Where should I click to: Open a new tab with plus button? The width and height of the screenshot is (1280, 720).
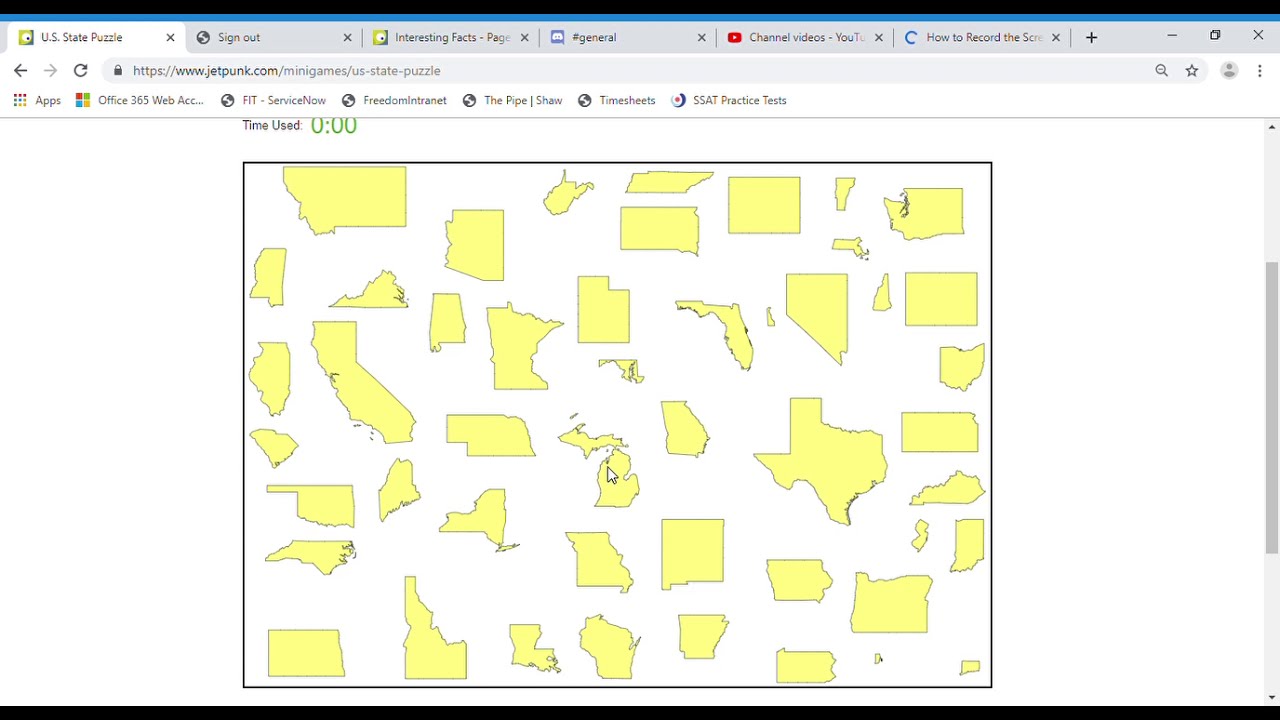(1091, 37)
